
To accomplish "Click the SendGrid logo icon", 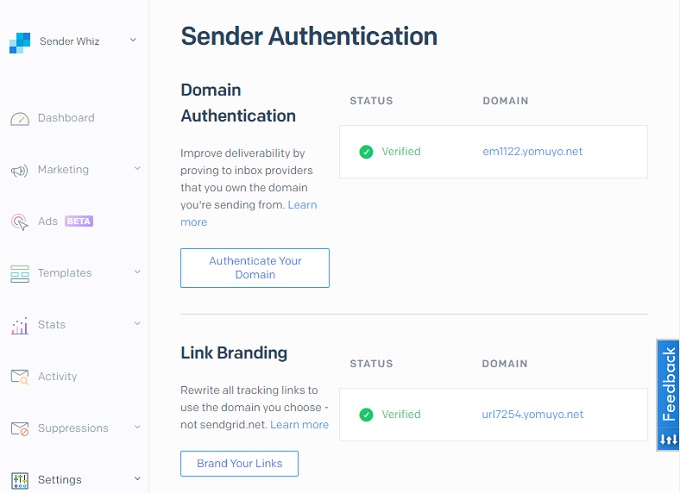I will point(20,42).
